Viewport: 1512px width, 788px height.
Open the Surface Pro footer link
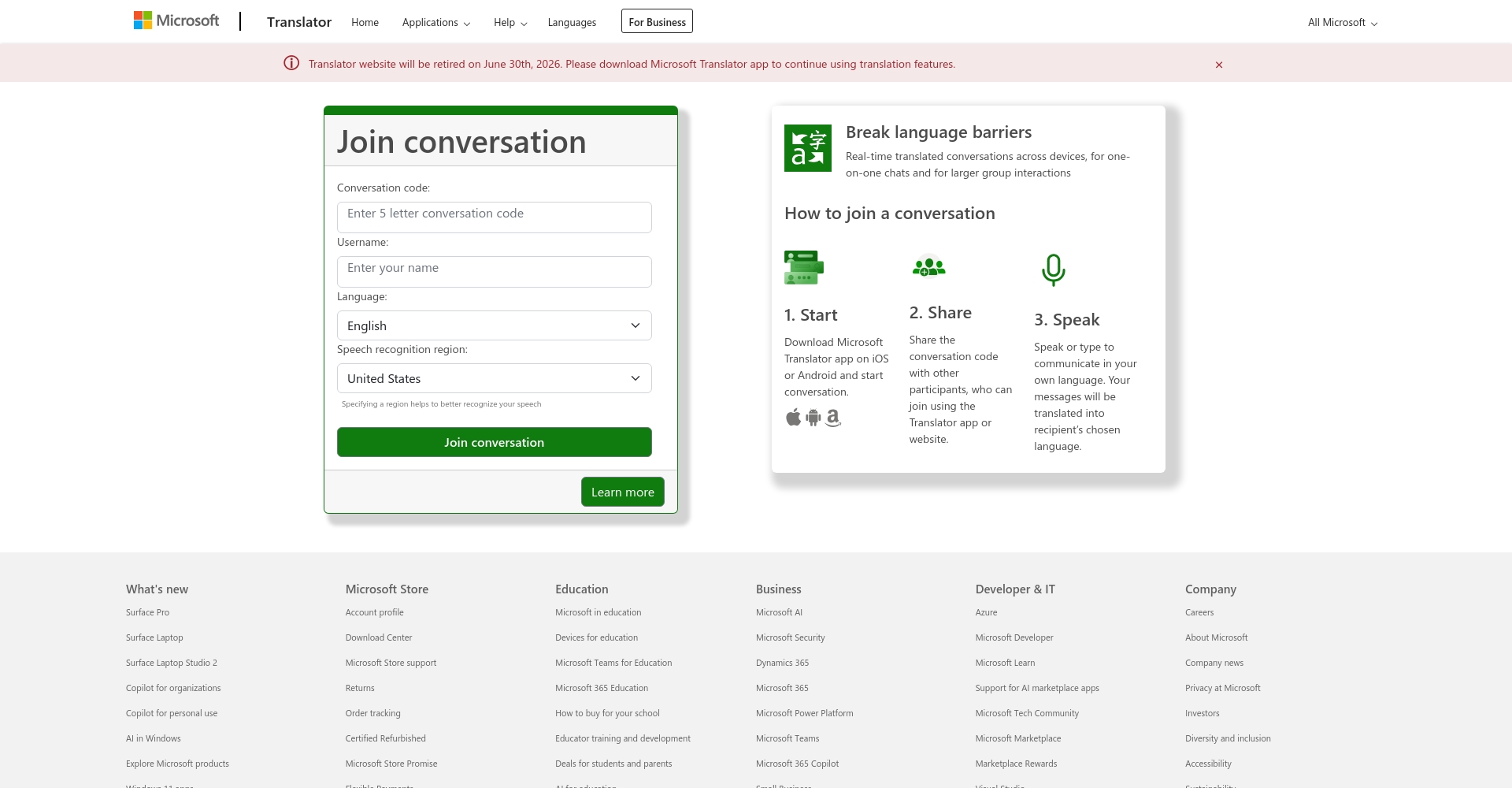point(147,612)
